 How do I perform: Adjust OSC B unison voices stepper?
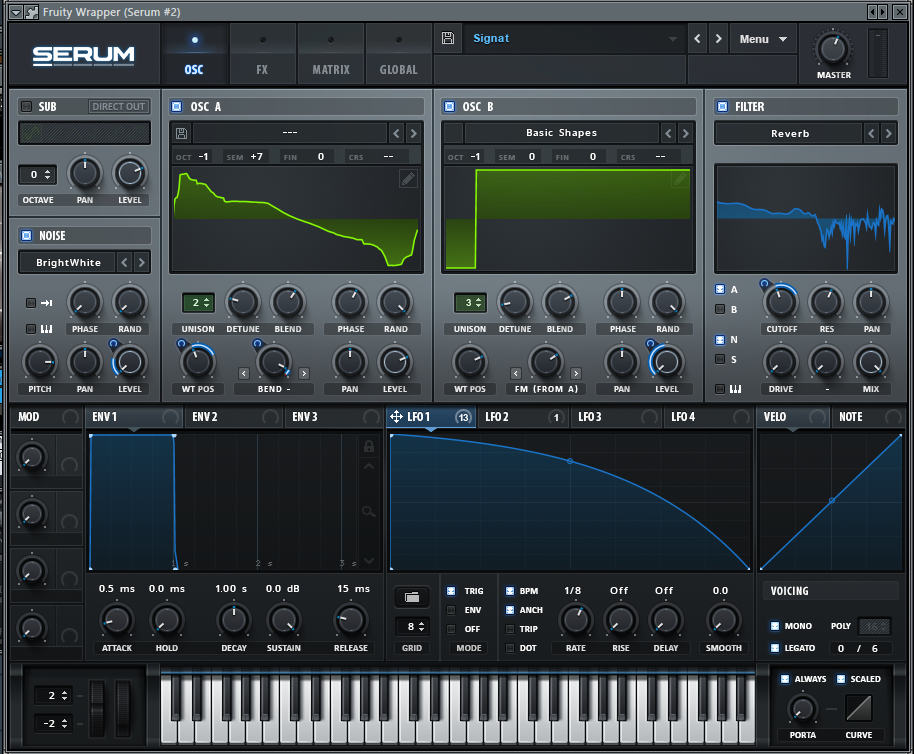(x=470, y=302)
